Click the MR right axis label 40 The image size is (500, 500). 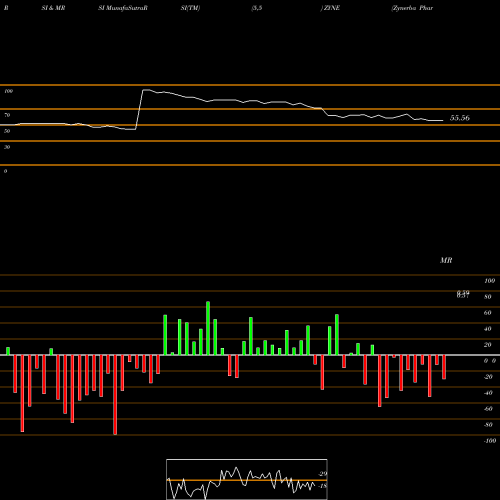(x=488, y=329)
